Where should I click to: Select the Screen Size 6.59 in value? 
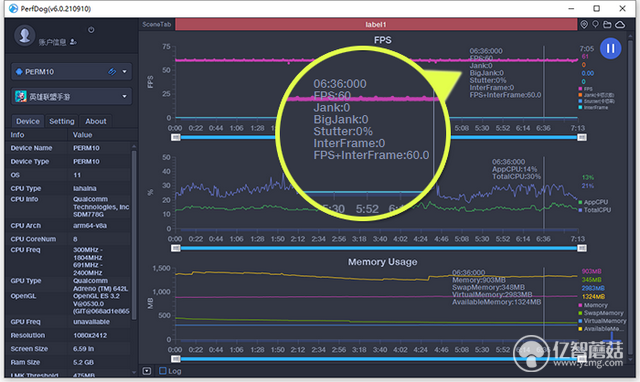84,349
